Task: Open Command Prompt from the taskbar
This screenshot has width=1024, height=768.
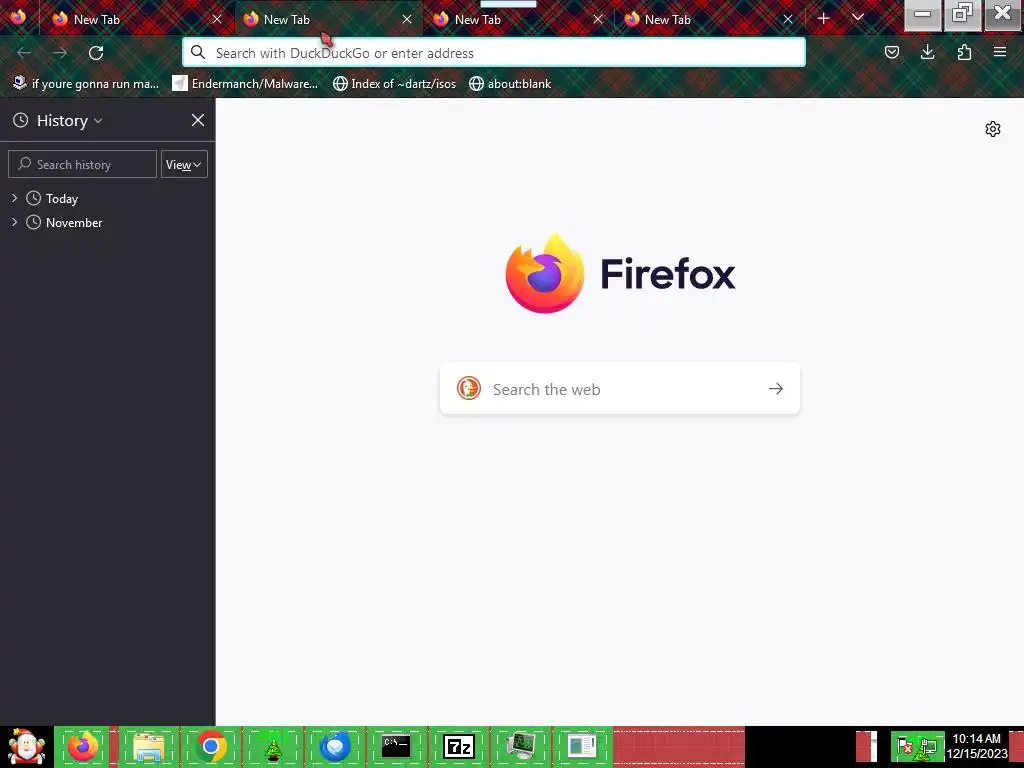Action: coord(396,746)
